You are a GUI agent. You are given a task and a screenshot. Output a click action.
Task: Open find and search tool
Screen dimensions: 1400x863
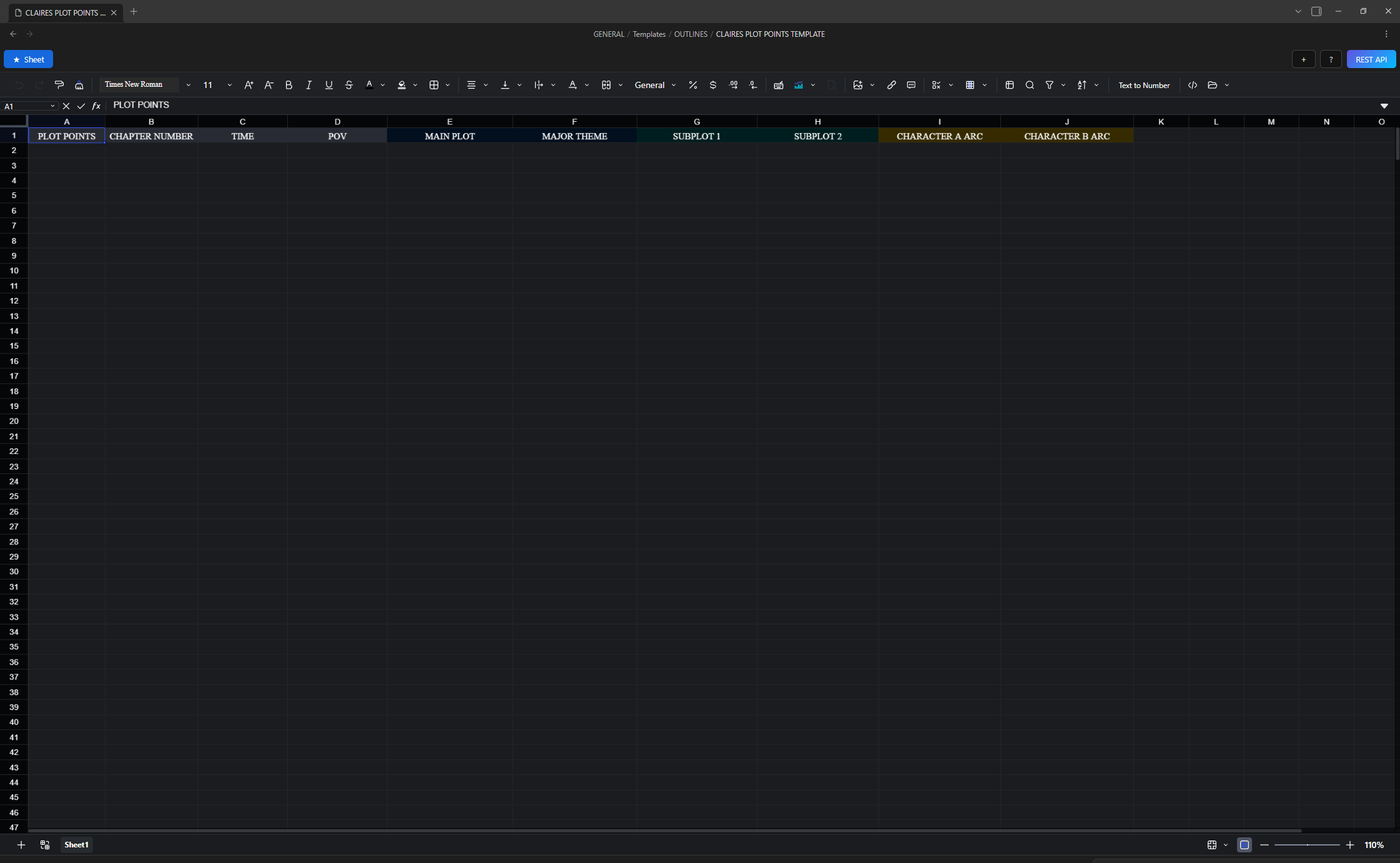point(1030,85)
